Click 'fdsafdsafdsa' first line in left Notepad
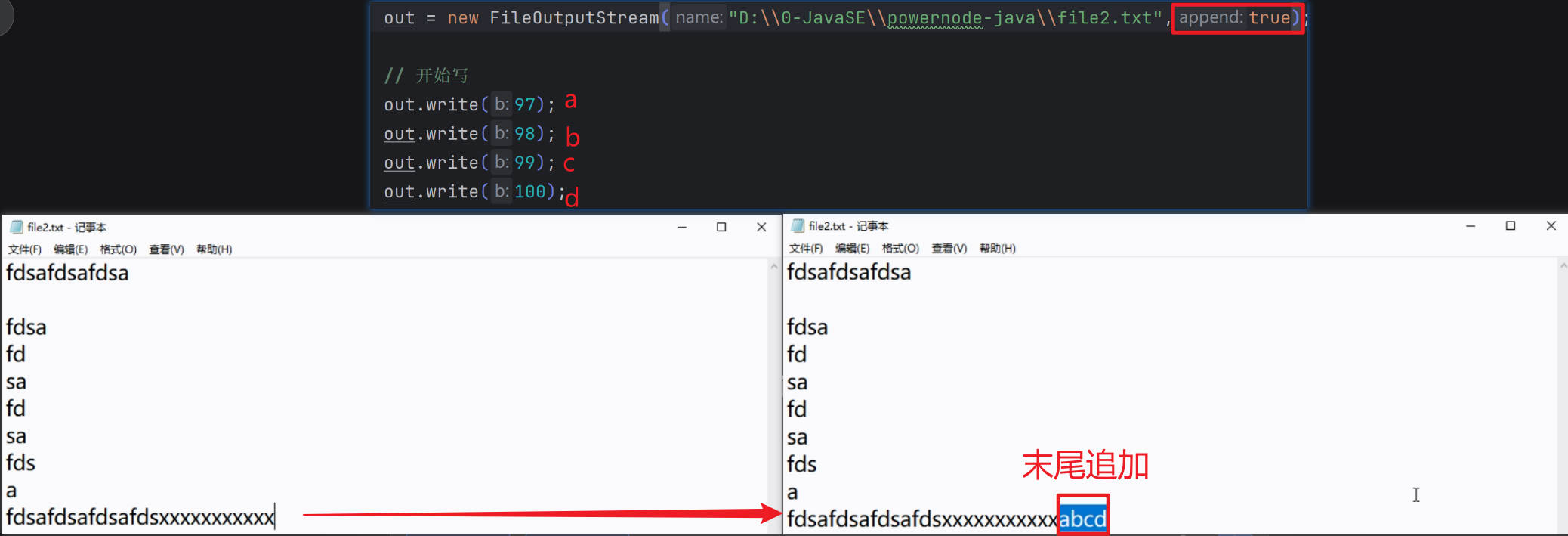Image resolution: width=1568 pixels, height=536 pixels. click(67, 273)
